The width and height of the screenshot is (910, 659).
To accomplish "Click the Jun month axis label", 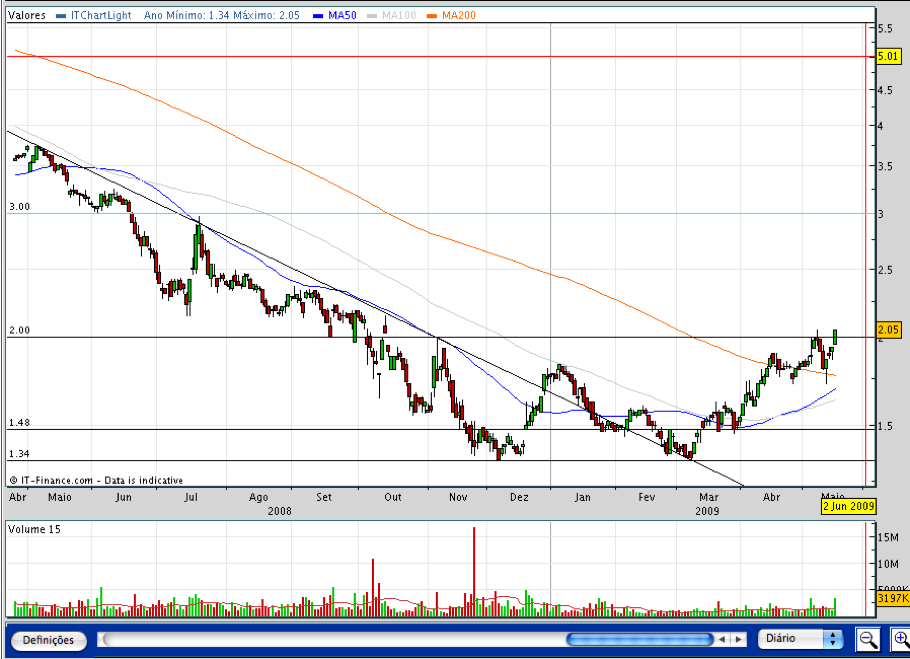I will (123, 497).
